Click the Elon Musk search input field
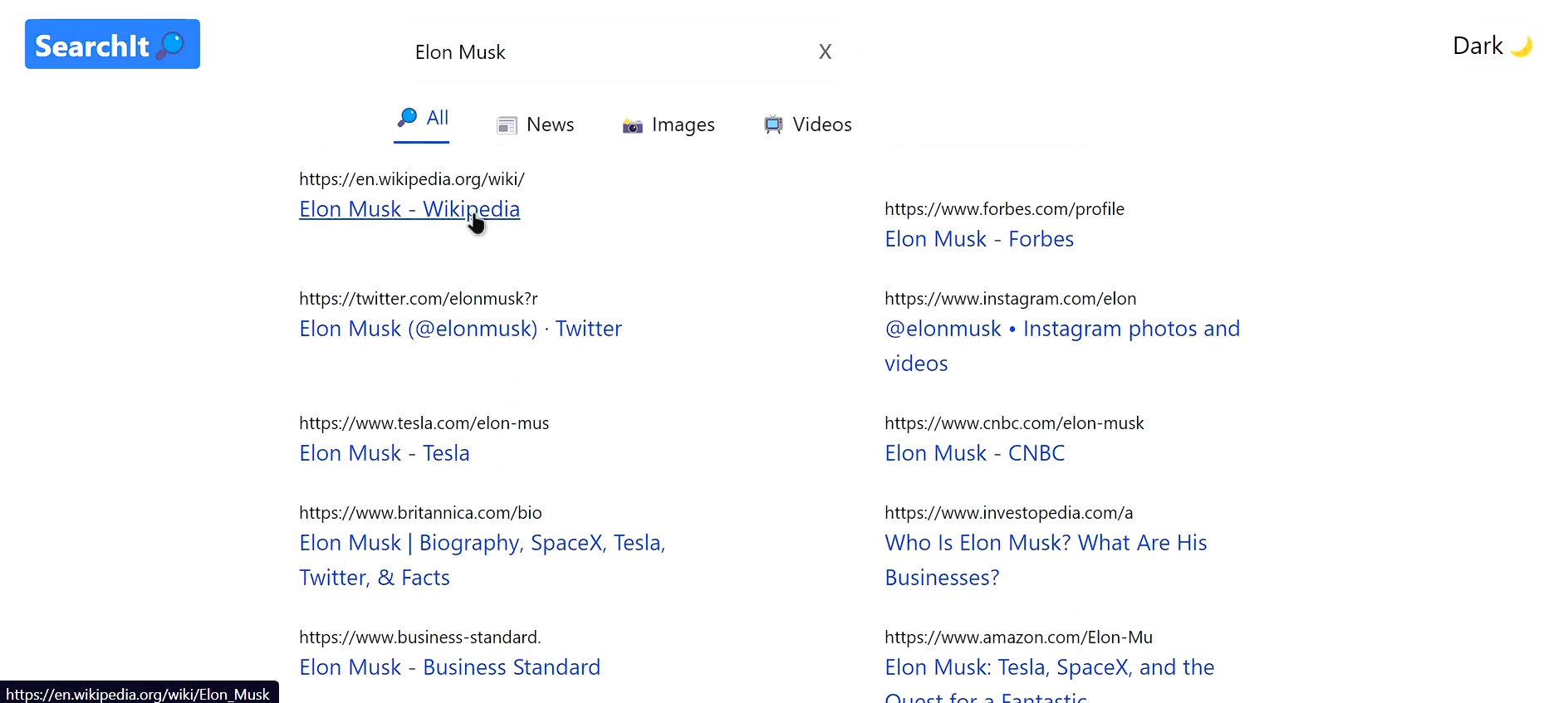Screen dimensions: 1568x703 pyautogui.click(x=610, y=51)
